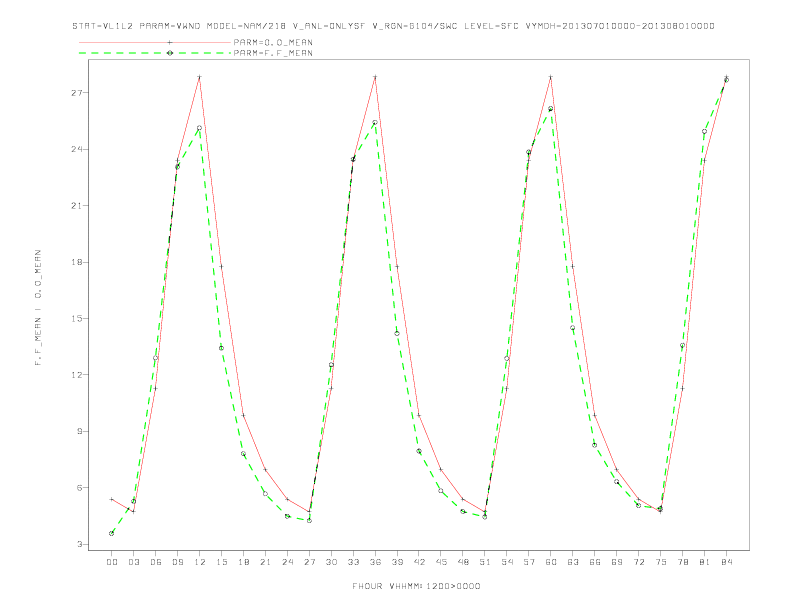Click the PARM=F.F_MEAN legend label

tap(273, 53)
